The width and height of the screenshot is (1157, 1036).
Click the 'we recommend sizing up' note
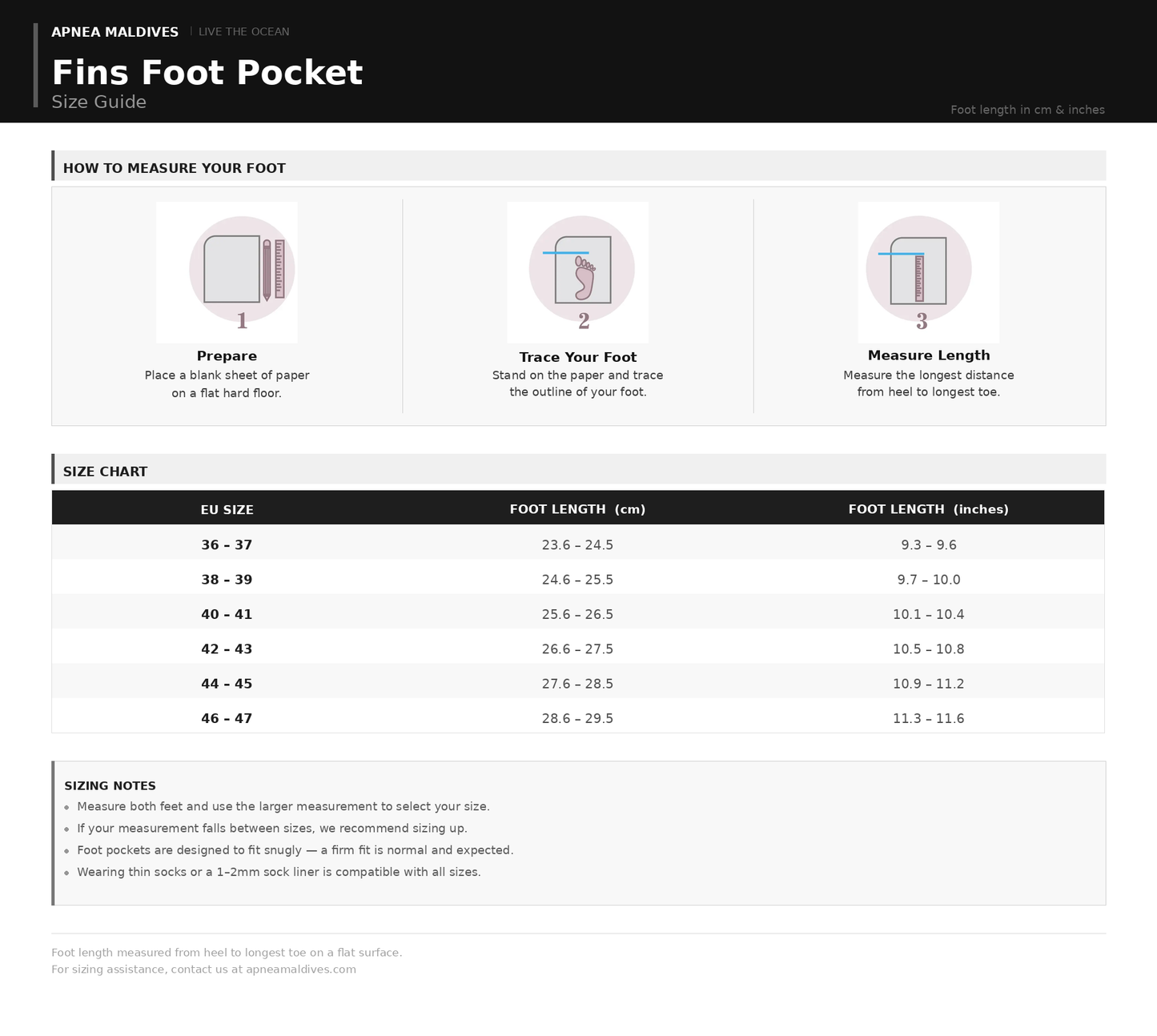pyautogui.click(x=272, y=829)
